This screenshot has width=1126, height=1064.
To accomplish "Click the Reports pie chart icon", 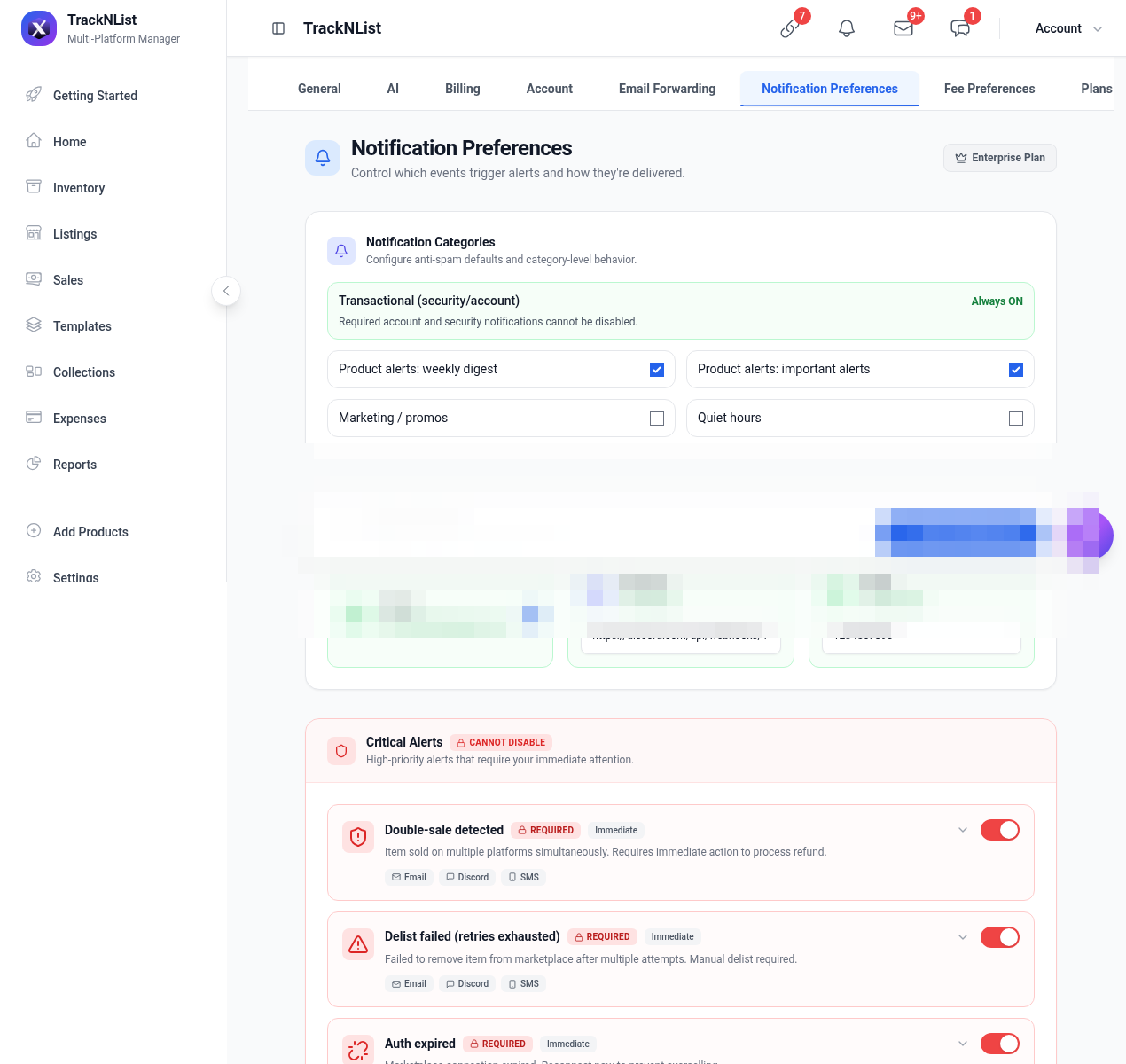I will (x=34, y=464).
